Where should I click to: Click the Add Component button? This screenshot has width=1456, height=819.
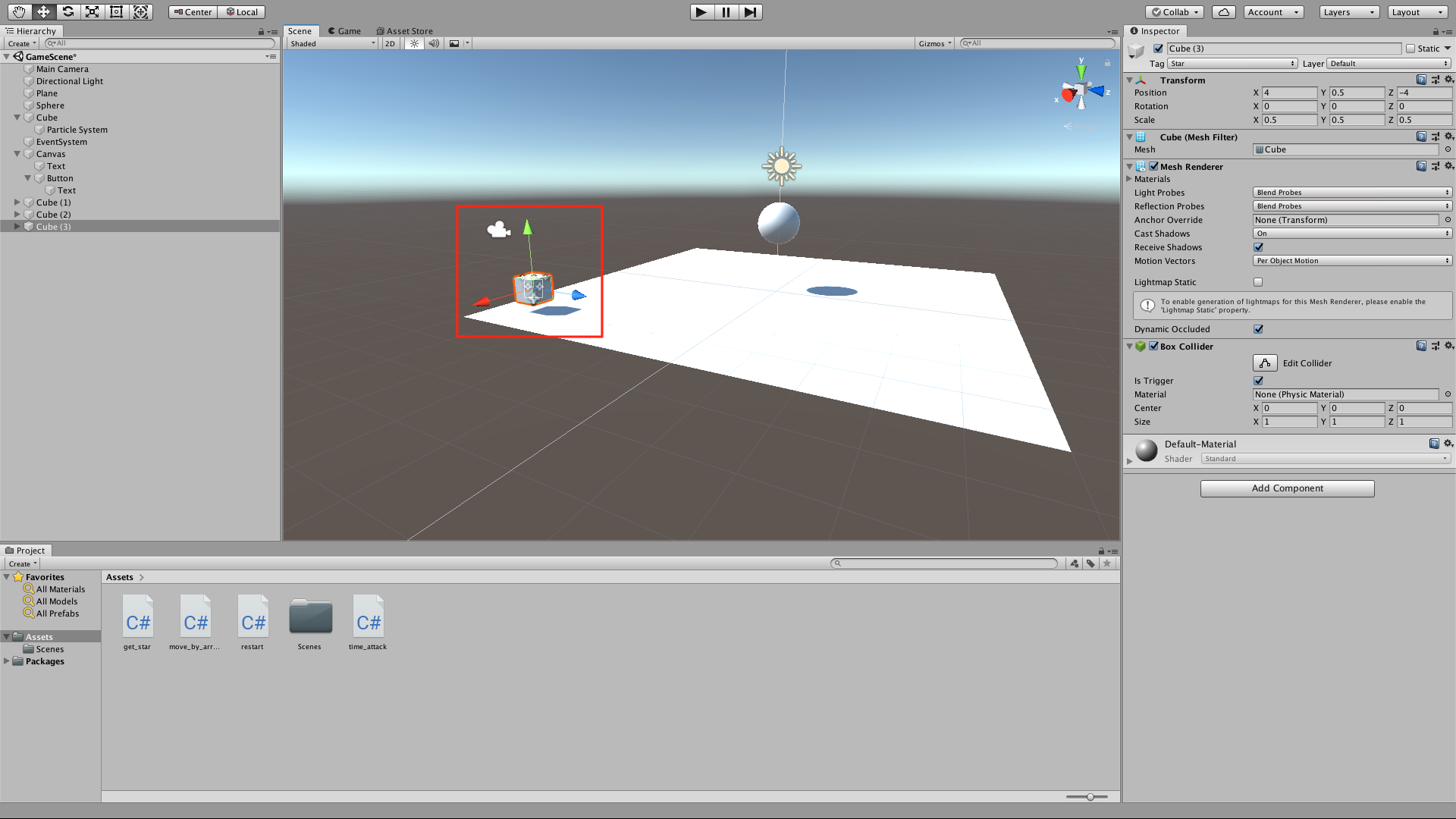click(1287, 488)
